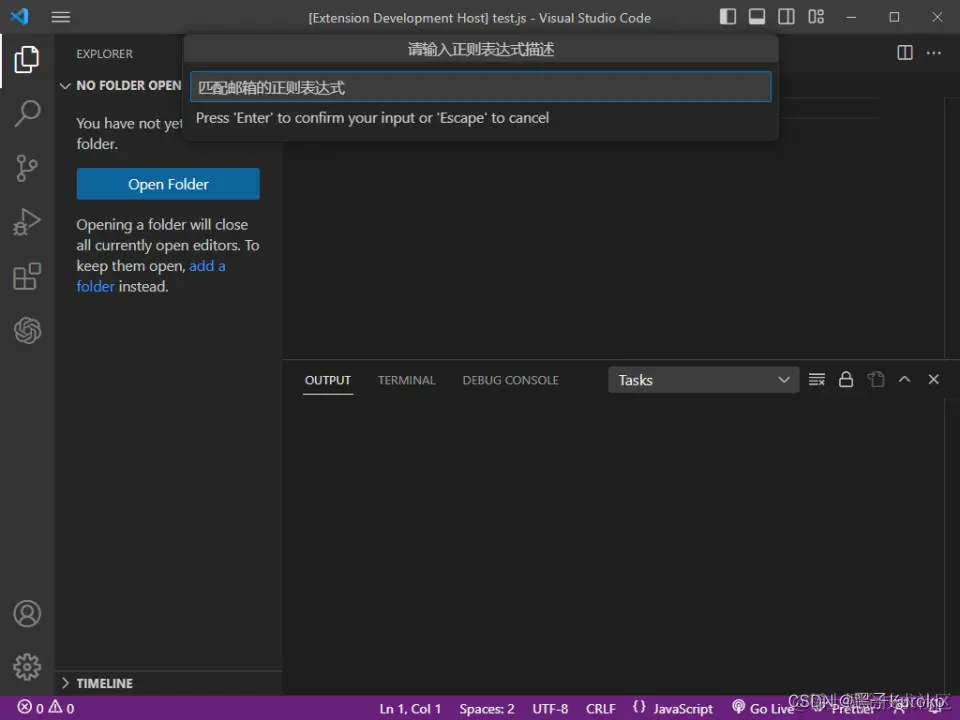The height and width of the screenshot is (720, 960).
Task: Open the Explorer view in activity bar
Action: (x=27, y=59)
